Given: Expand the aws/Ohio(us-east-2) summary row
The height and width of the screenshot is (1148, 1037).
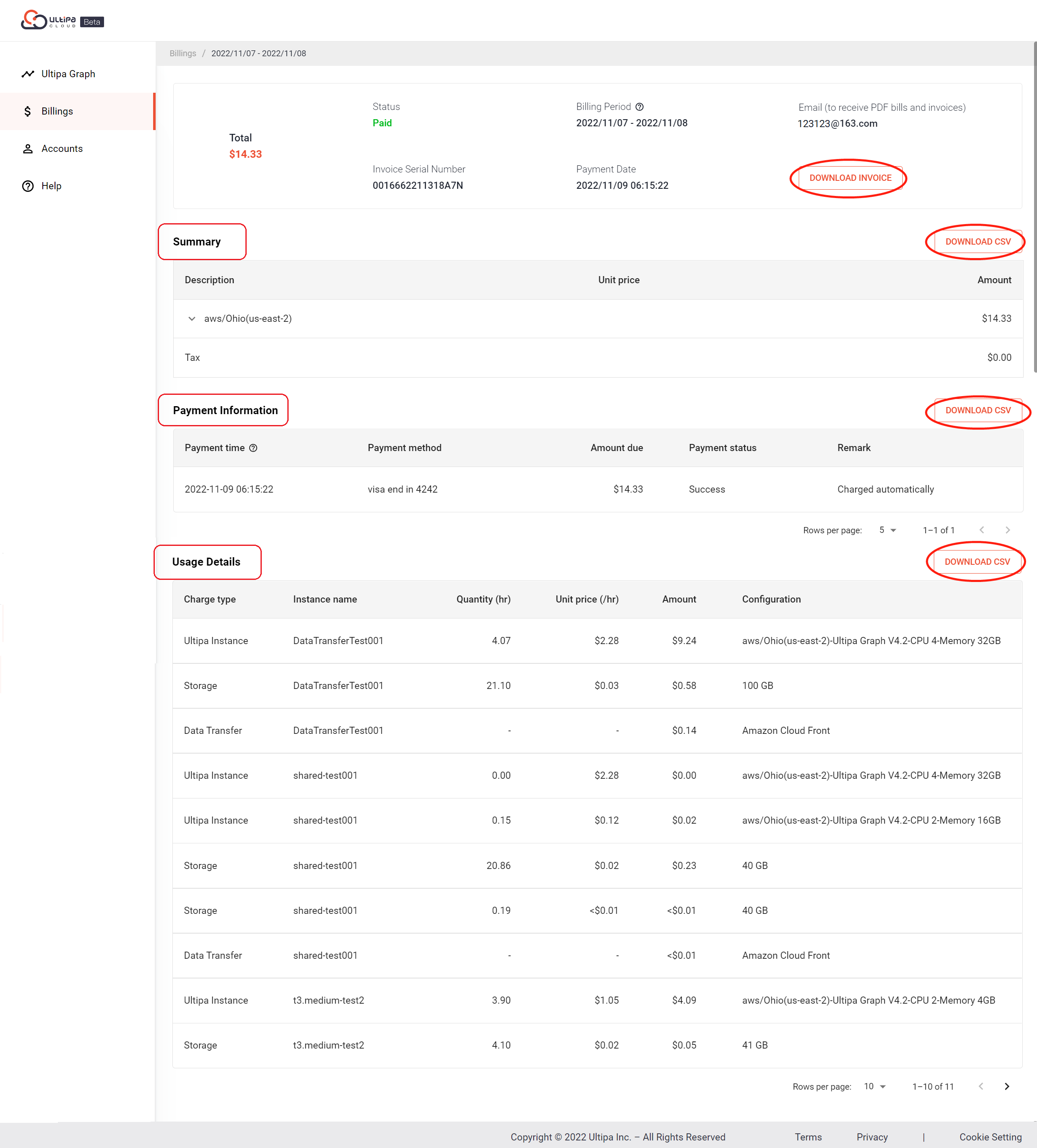Looking at the screenshot, I should click(192, 319).
